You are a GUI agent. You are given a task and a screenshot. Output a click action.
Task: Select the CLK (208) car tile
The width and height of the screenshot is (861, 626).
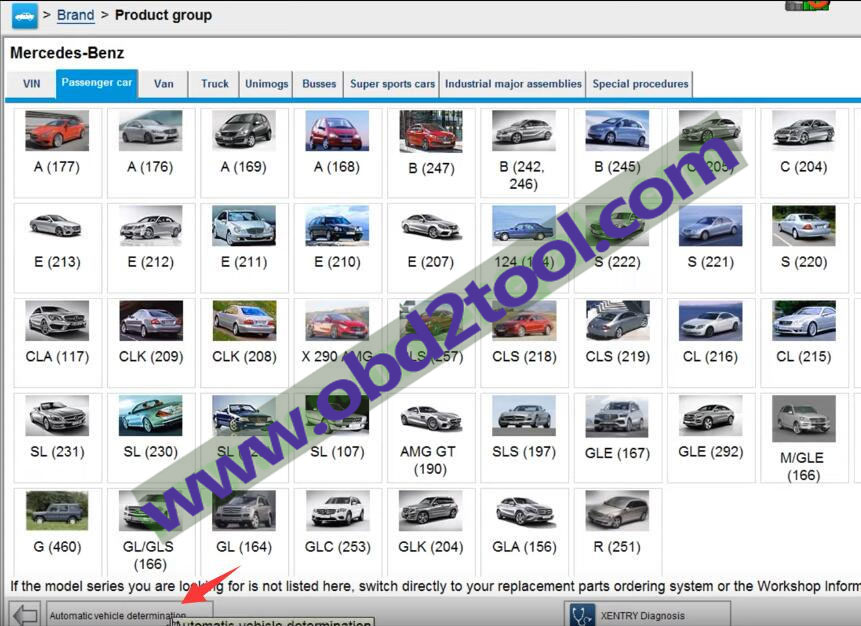(x=244, y=343)
